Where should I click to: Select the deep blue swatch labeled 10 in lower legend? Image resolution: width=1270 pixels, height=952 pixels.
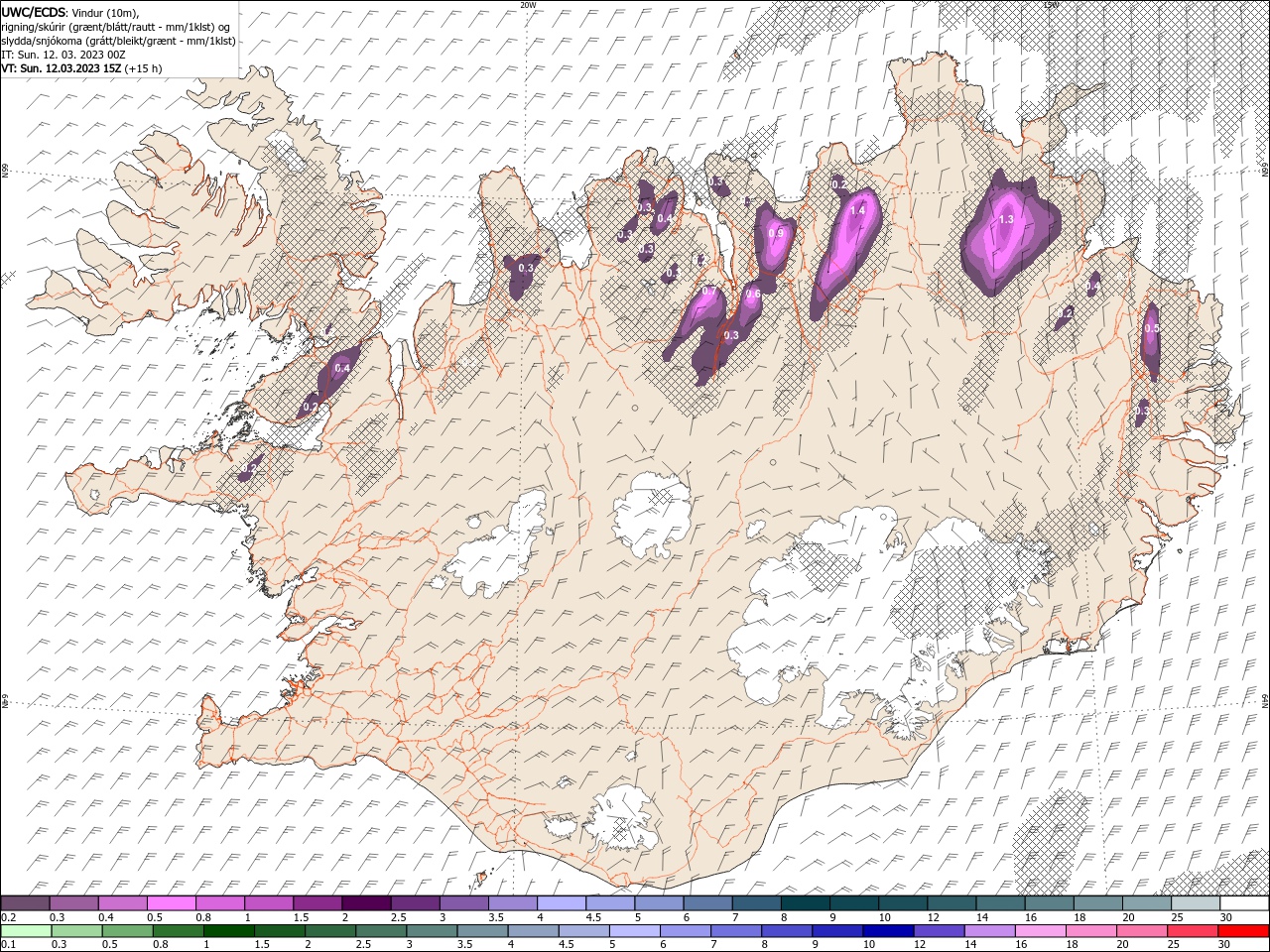pyautogui.click(x=888, y=931)
